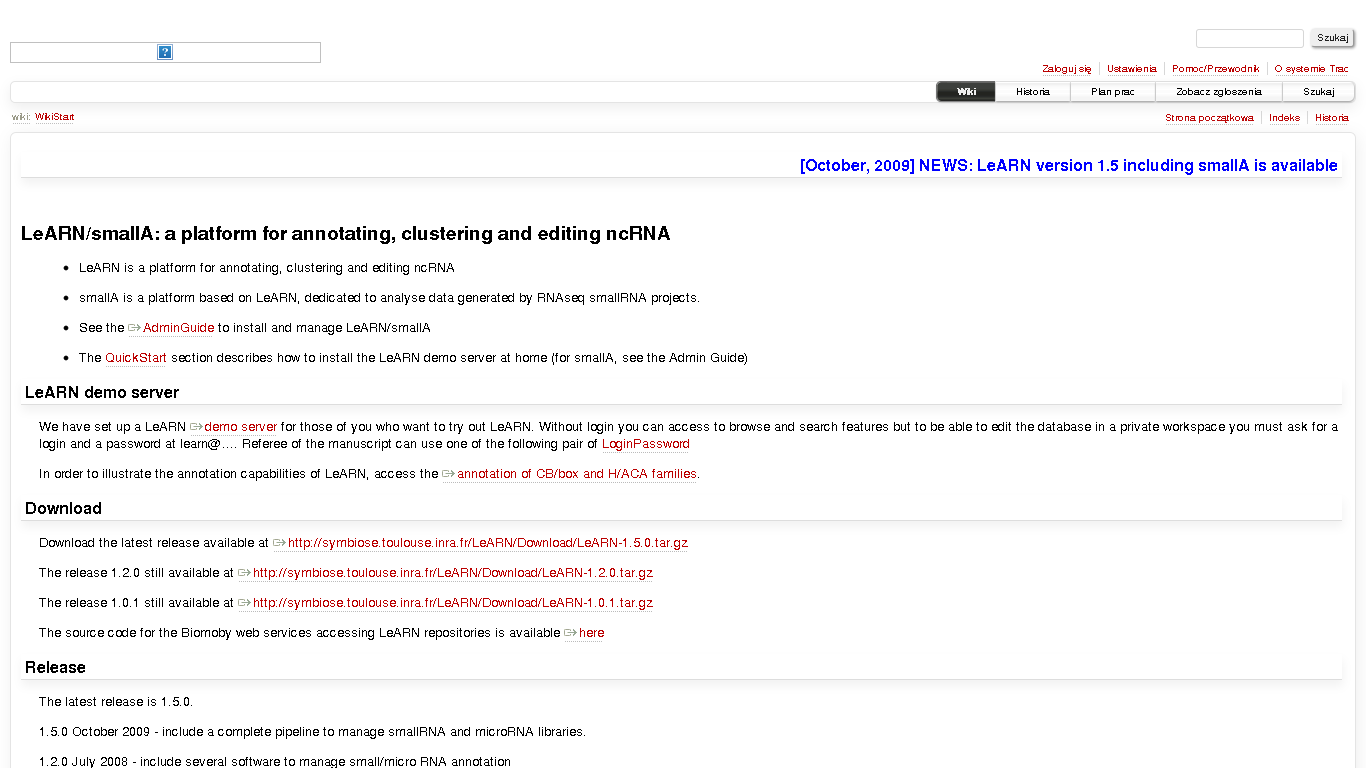This screenshot has height=768, width=1366.
Task: Download the LeARN-1.5.0.tar.gz release
Action: tap(487, 543)
